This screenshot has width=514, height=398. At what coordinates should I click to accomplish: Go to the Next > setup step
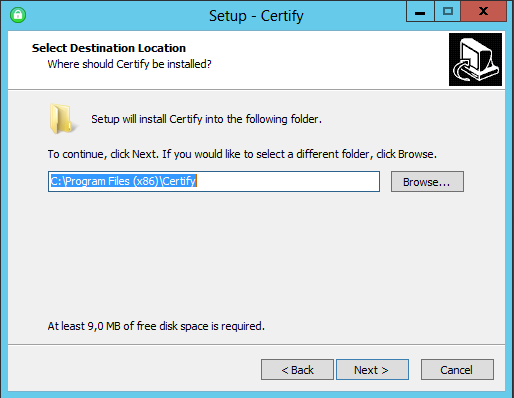click(372, 370)
